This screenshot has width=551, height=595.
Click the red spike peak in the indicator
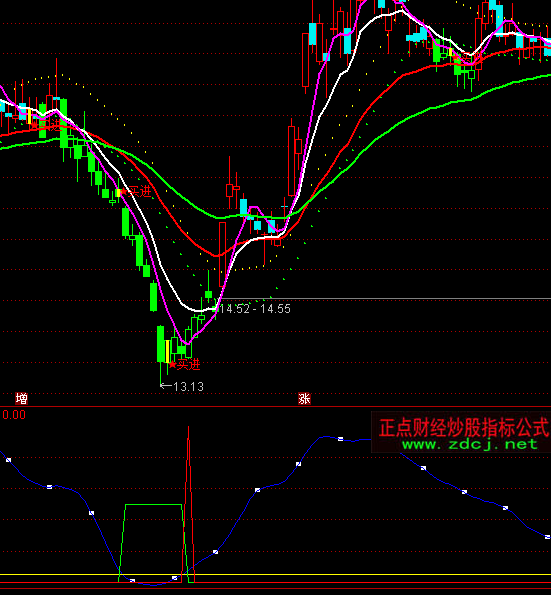[x=189, y=429]
